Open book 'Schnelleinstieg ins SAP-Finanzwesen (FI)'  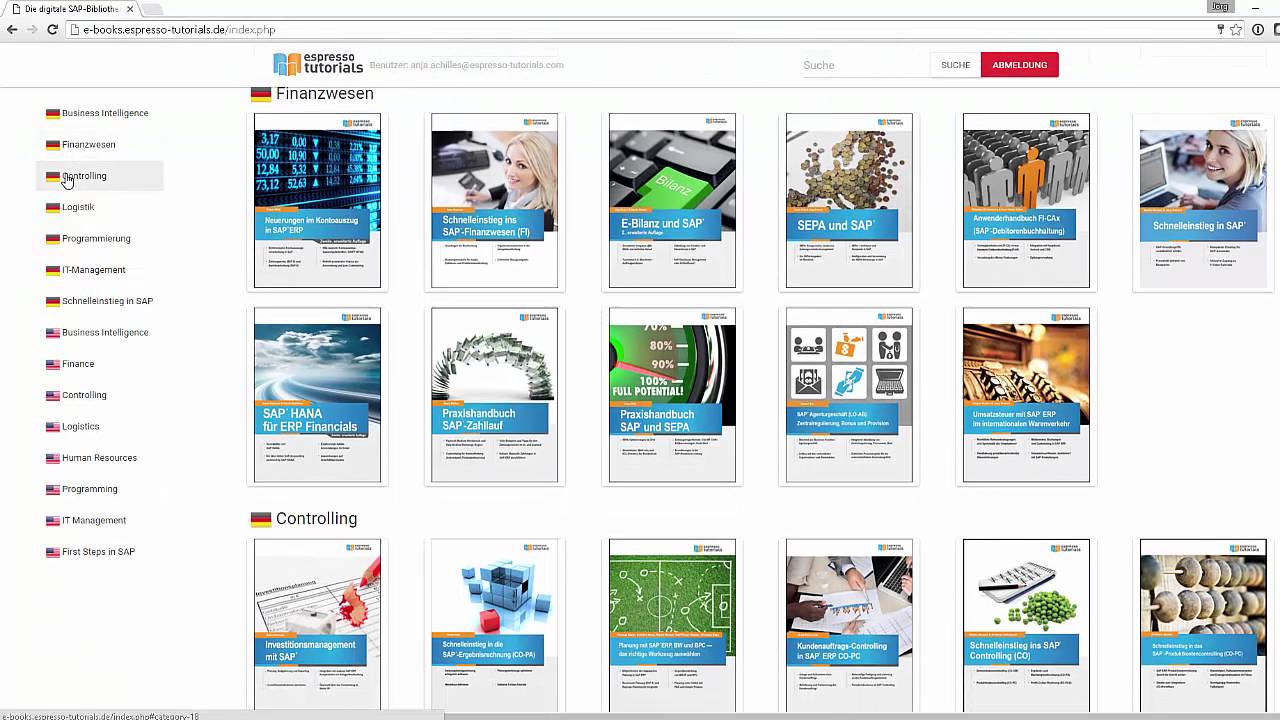coord(494,200)
